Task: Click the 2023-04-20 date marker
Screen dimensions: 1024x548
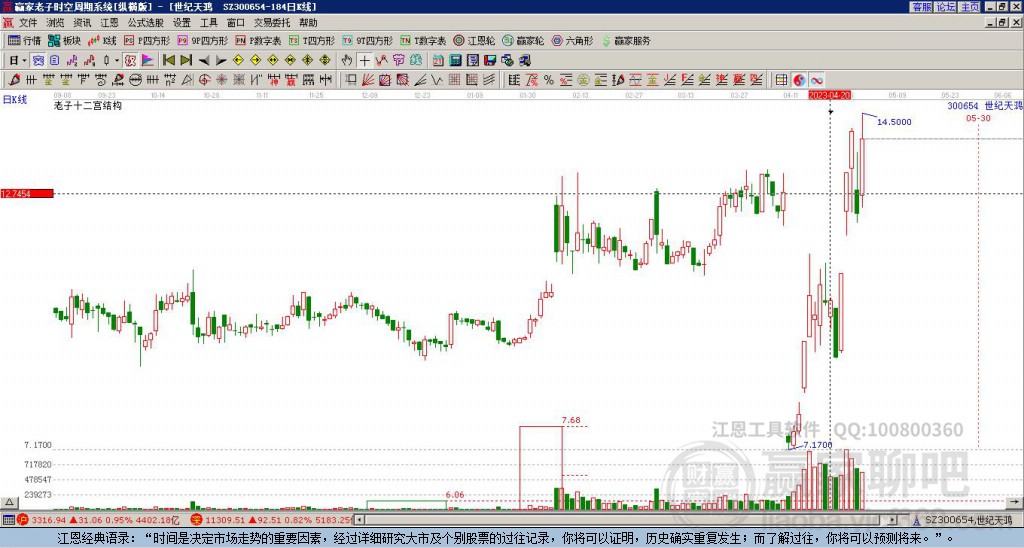Action: click(x=830, y=95)
